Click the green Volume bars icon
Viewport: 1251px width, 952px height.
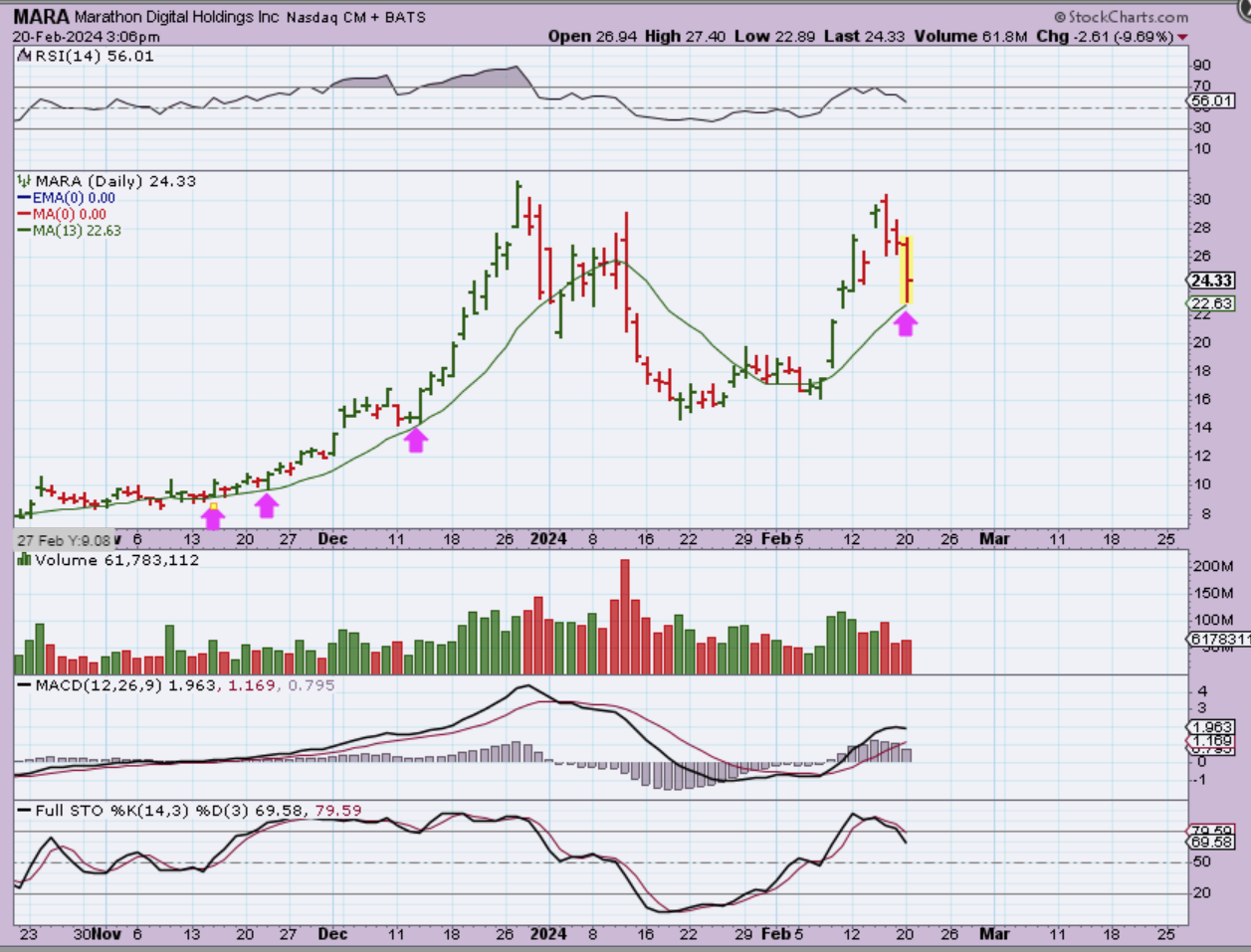25,560
